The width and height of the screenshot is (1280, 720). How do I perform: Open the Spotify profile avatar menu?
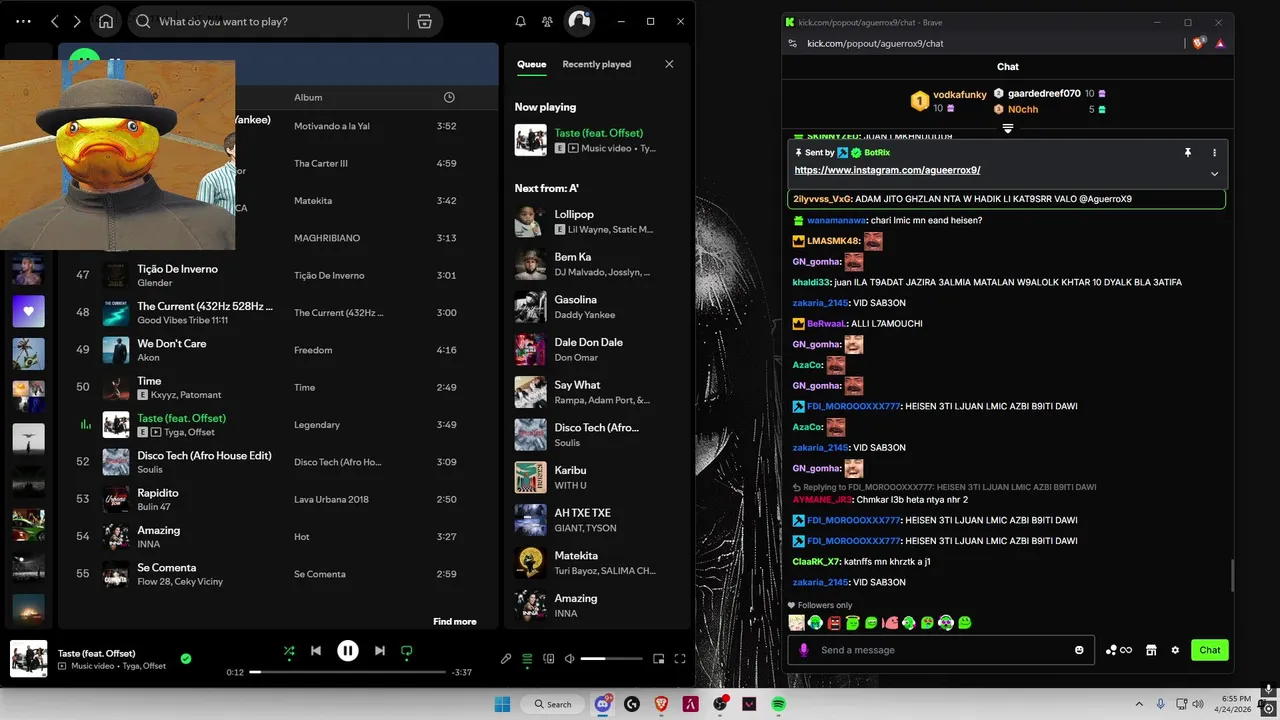coord(579,21)
